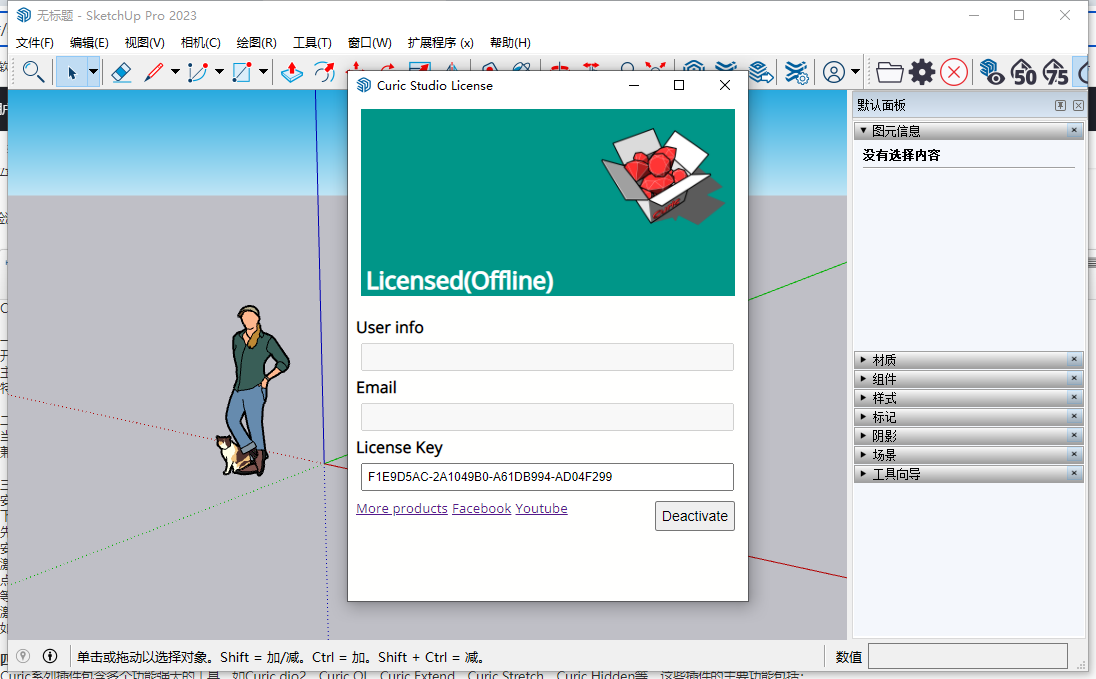The width and height of the screenshot is (1096, 679).
Task: Open the 视图(V) menu
Action: point(144,42)
